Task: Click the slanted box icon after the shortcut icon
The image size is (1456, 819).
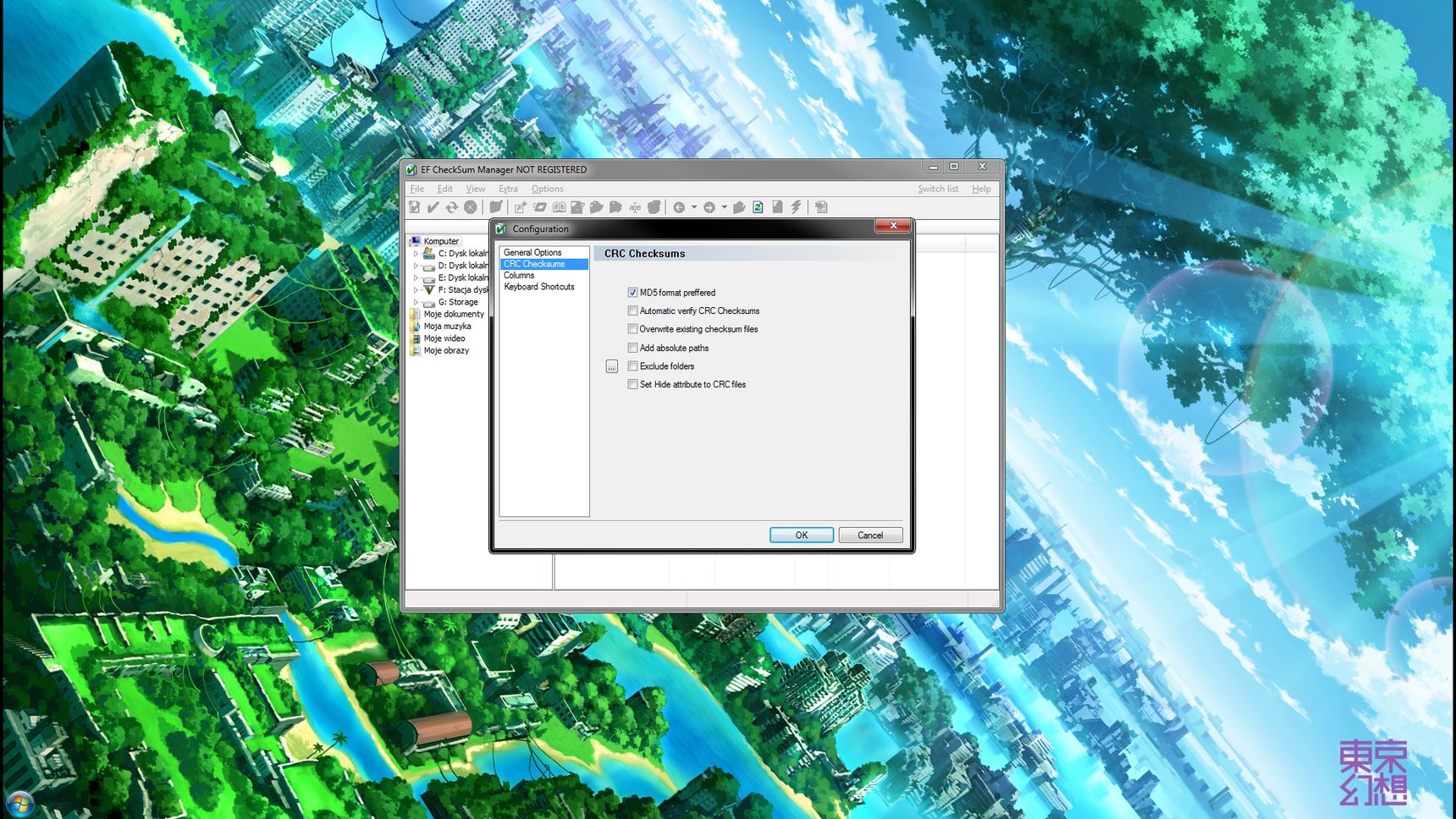Action: pyautogui.click(x=540, y=207)
